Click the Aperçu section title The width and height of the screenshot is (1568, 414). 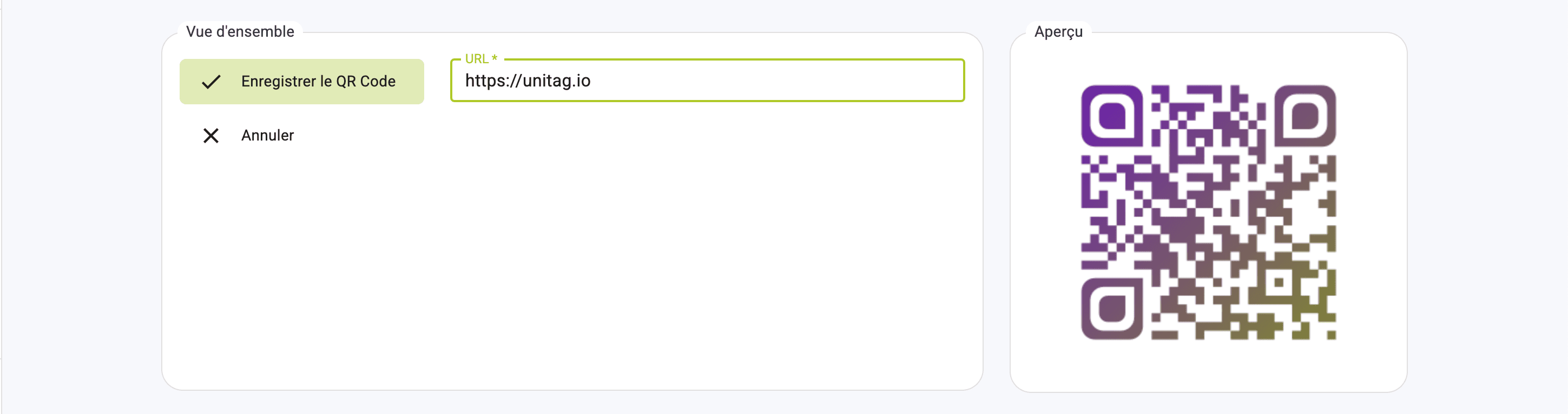point(1058,31)
